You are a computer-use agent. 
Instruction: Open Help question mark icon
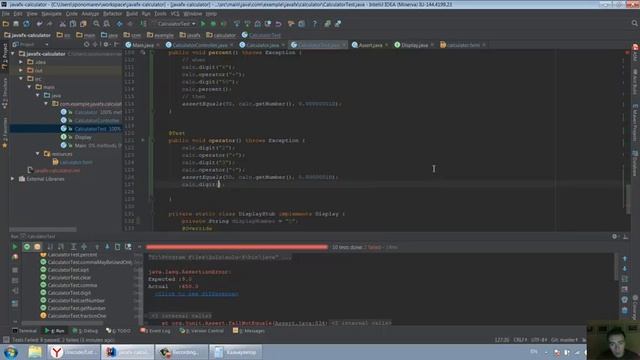315,24
